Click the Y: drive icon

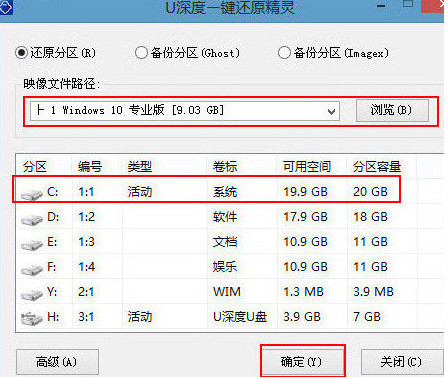click(32, 295)
